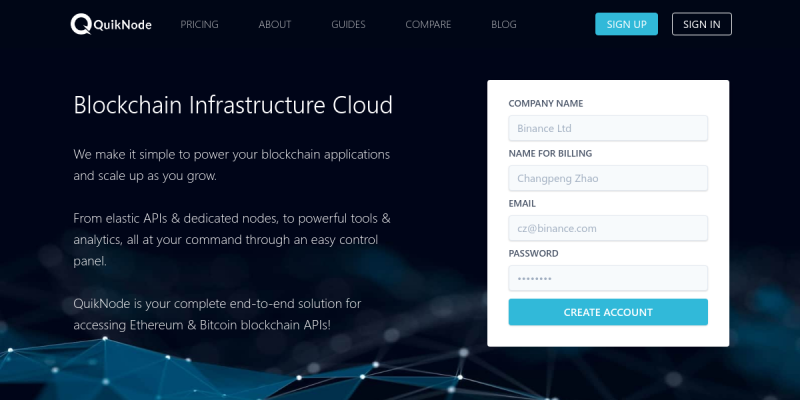Image resolution: width=800 pixels, height=400 pixels.
Task: Click the paragraph about Ethereum & Bitcoin APIs
Action: point(217,313)
